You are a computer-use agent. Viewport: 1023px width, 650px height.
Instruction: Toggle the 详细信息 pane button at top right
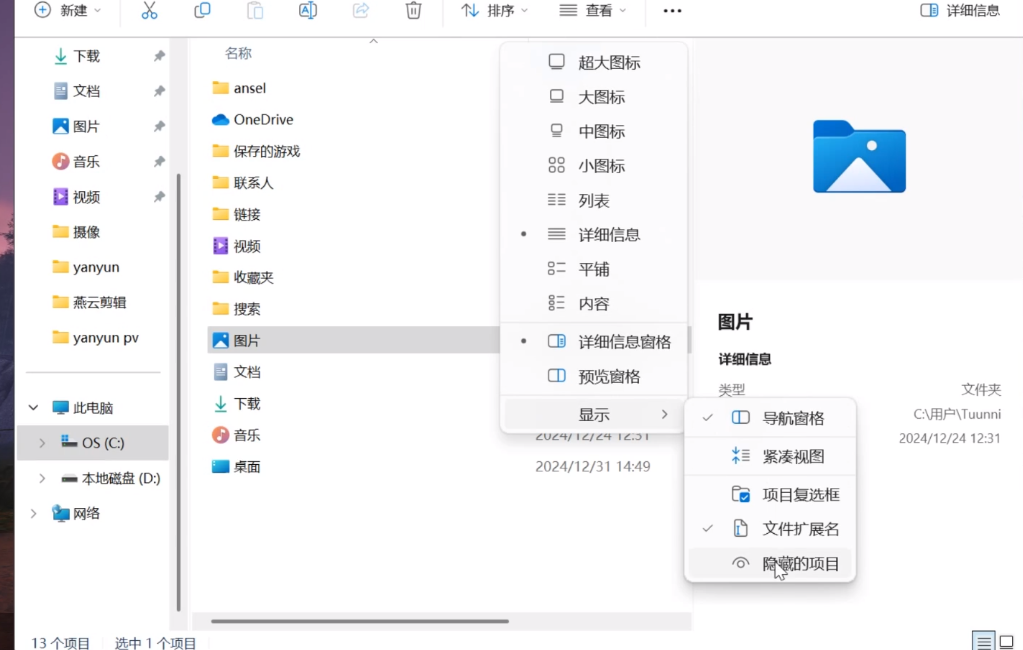coord(959,11)
